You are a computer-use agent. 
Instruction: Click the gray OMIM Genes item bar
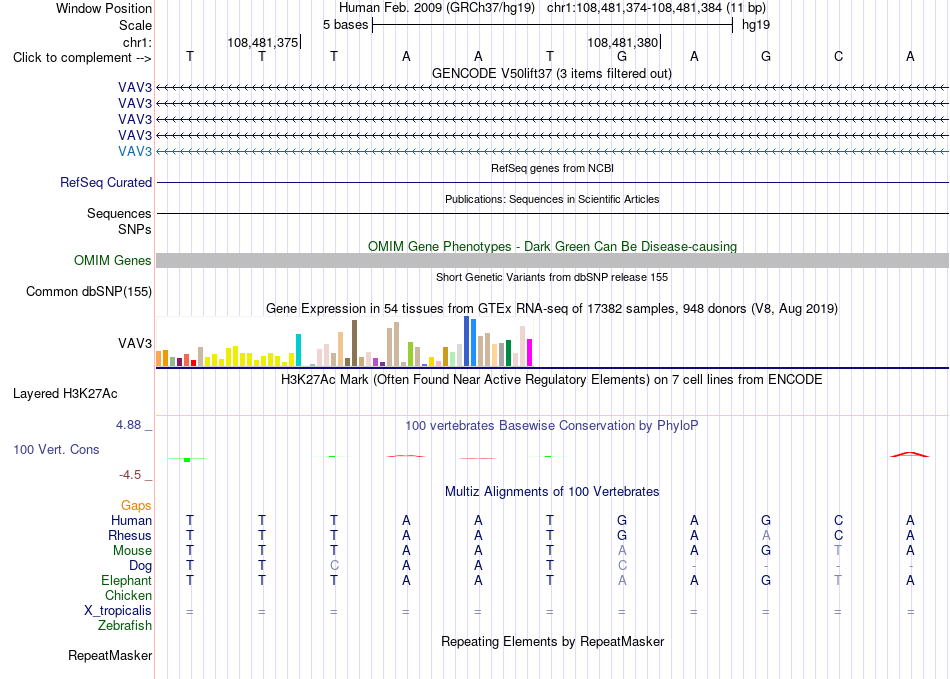coord(552,260)
